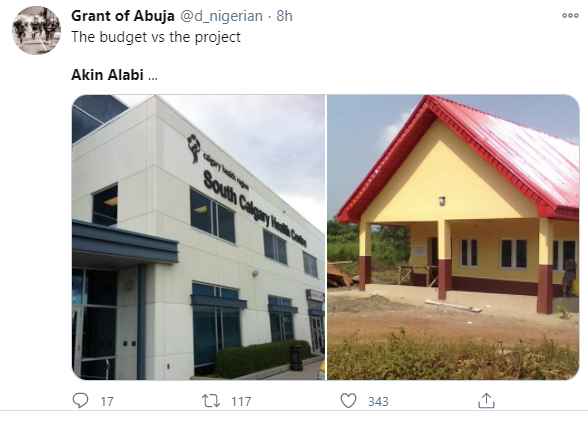
Task: View the 117 retweets count
Action: click(x=241, y=402)
